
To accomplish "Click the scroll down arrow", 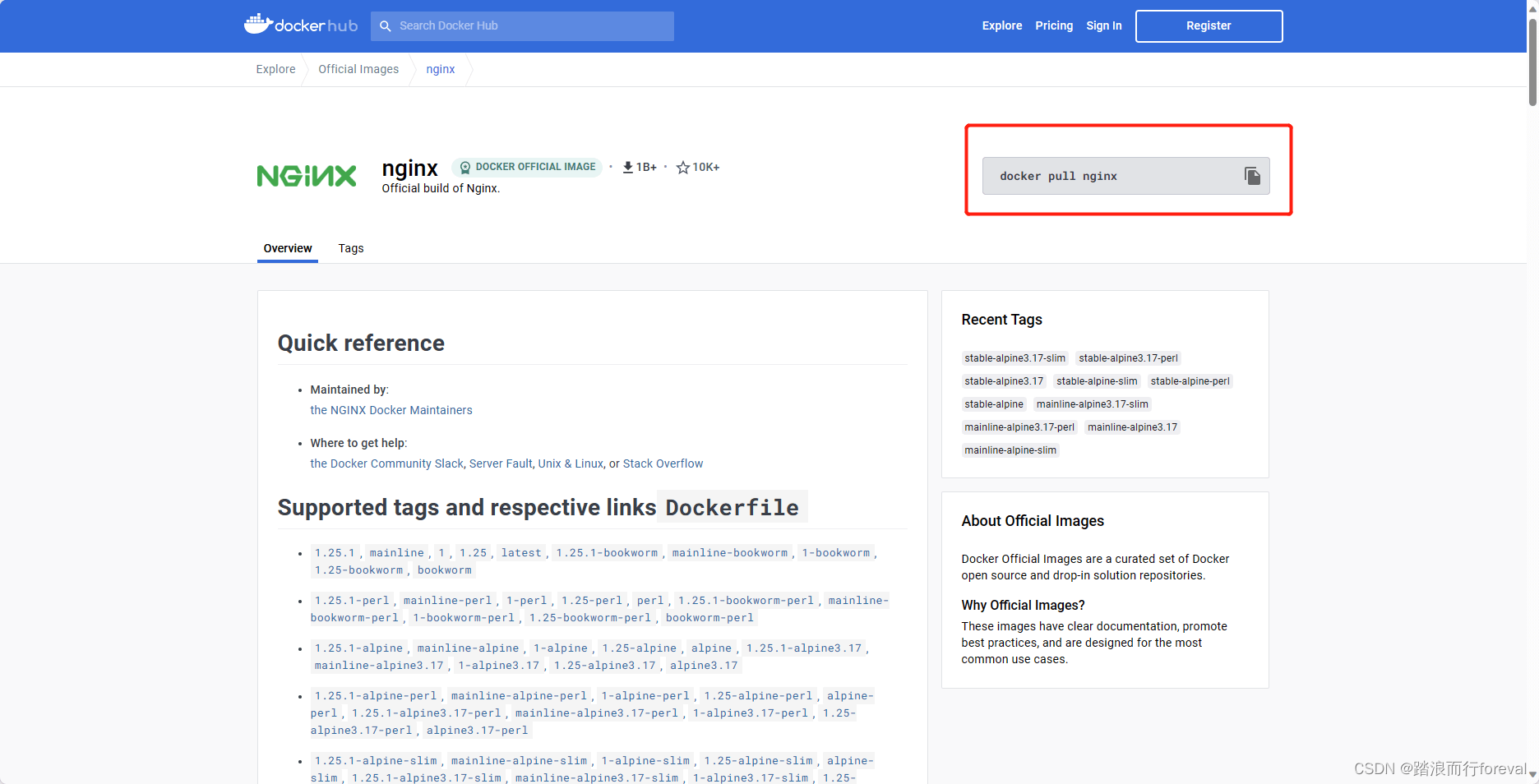I will (1532, 774).
